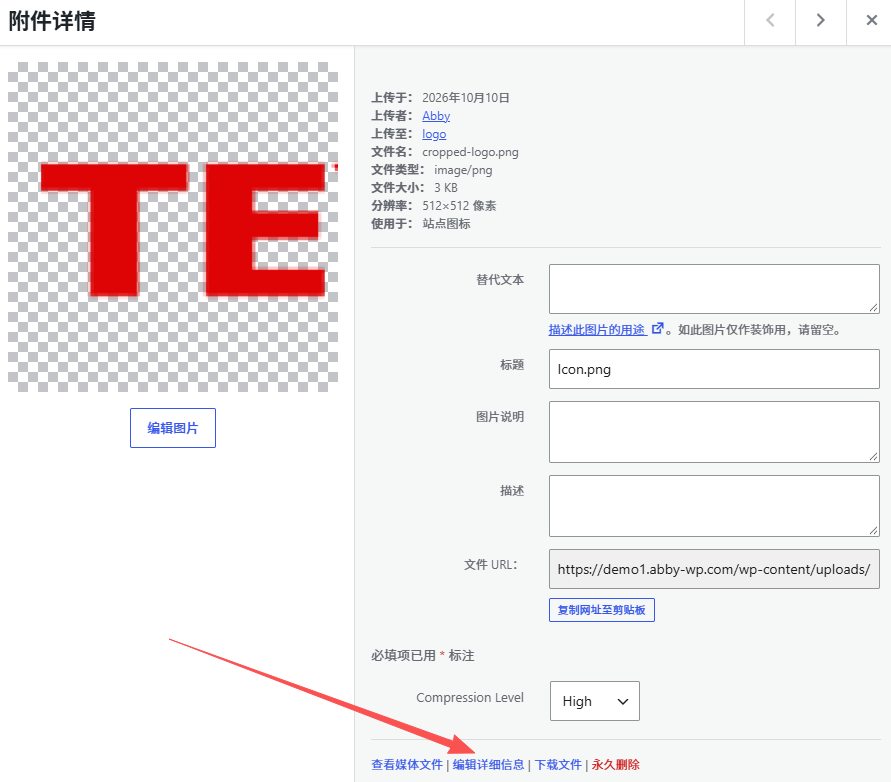Click the 附件详情 dialog title
Viewport: 891px width, 782px height.
(x=52, y=22)
